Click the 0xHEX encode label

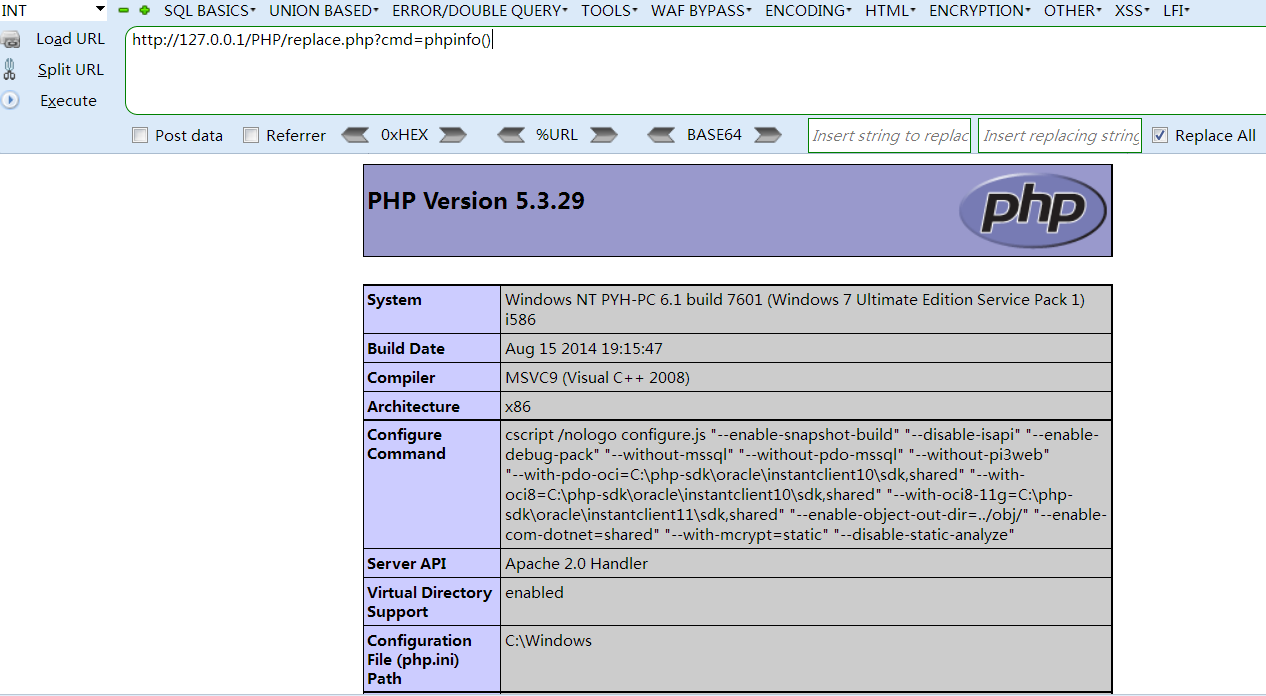point(404,135)
